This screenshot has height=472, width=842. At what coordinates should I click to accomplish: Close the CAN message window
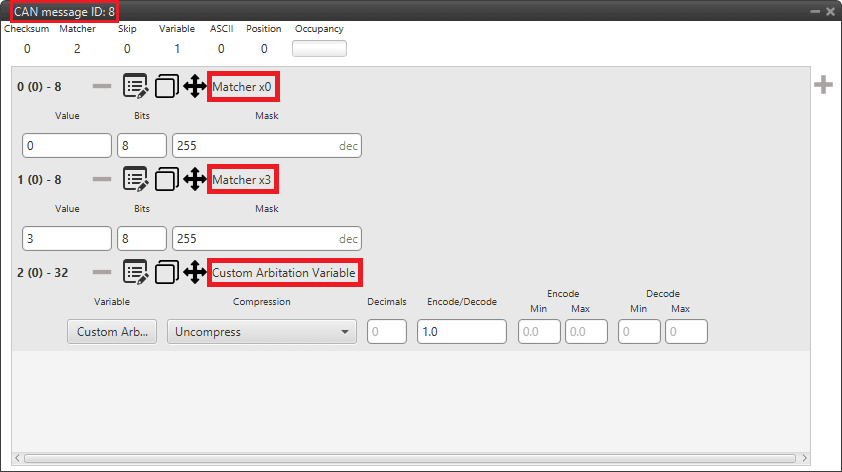[830, 11]
